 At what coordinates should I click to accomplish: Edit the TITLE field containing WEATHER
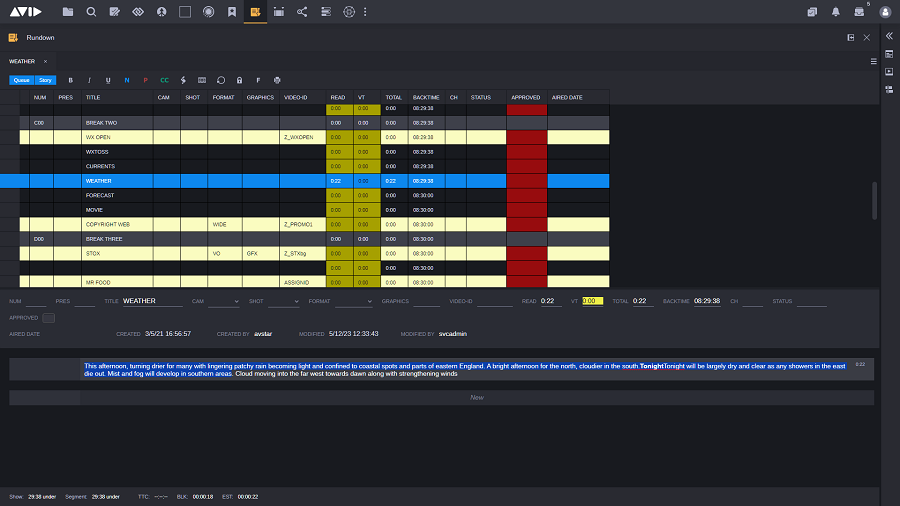coord(152,301)
